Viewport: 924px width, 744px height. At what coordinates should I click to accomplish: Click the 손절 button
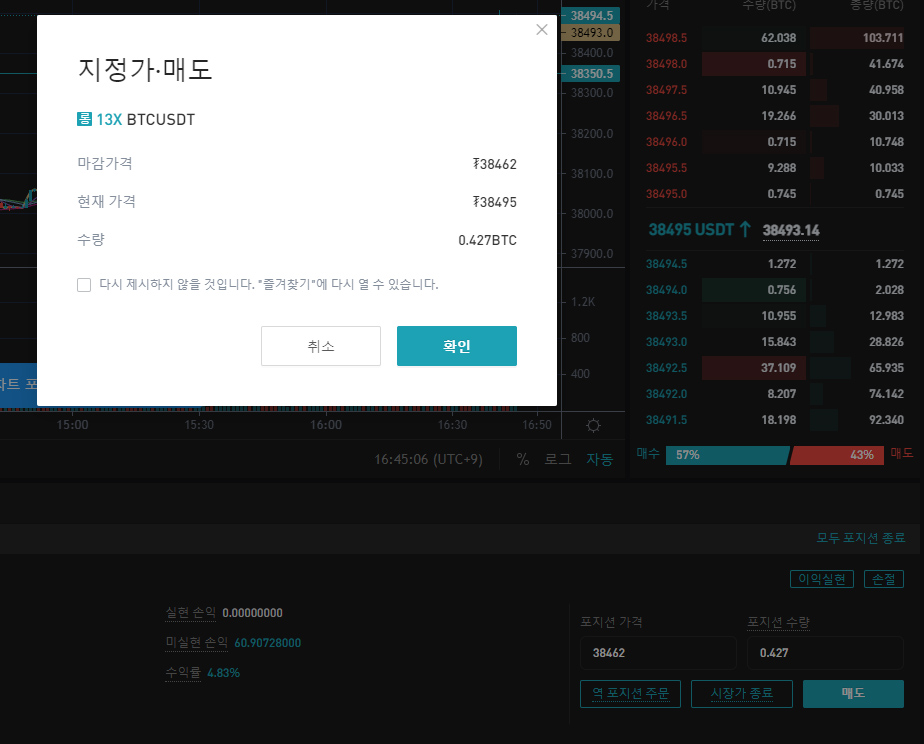(x=883, y=579)
